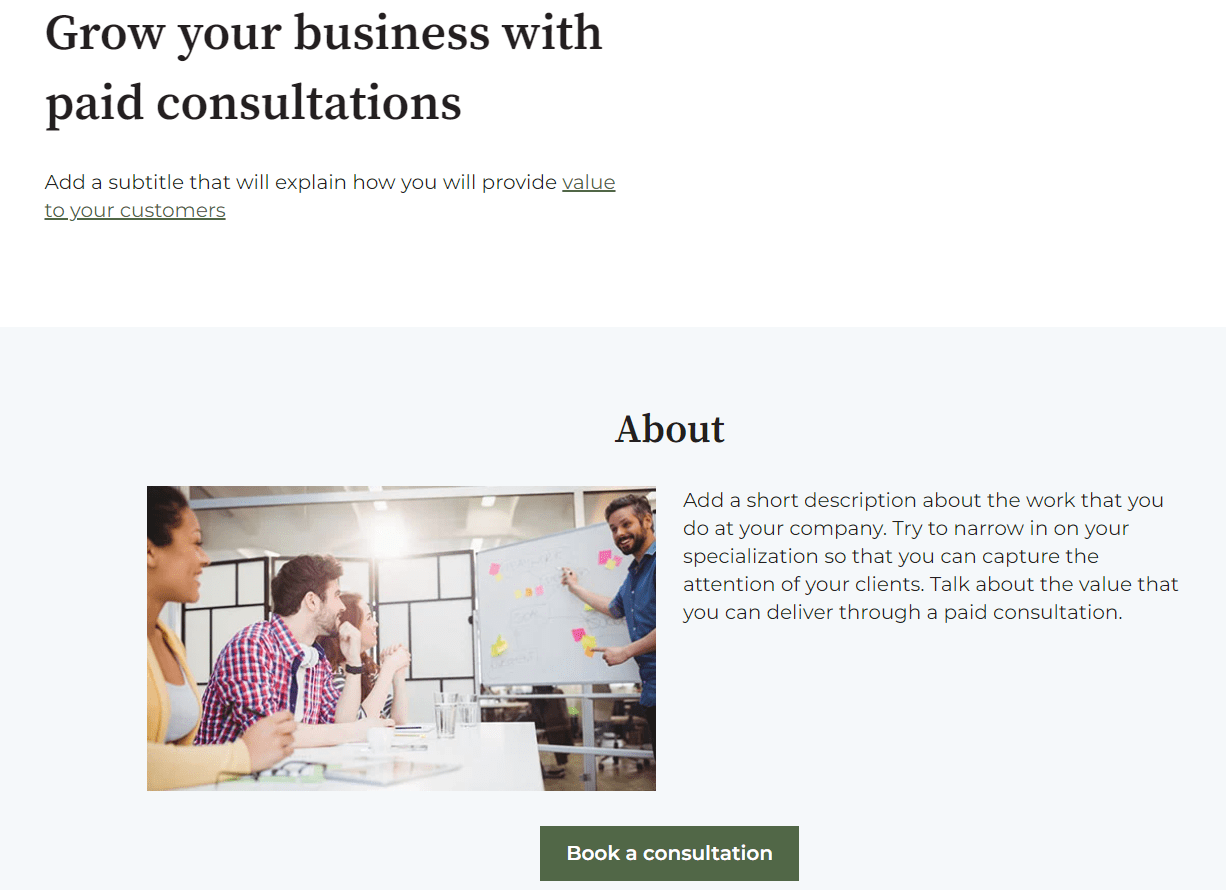Select the subtitle text above the fold
Image resolution: width=1226 pixels, height=890 pixels.
tap(330, 182)
